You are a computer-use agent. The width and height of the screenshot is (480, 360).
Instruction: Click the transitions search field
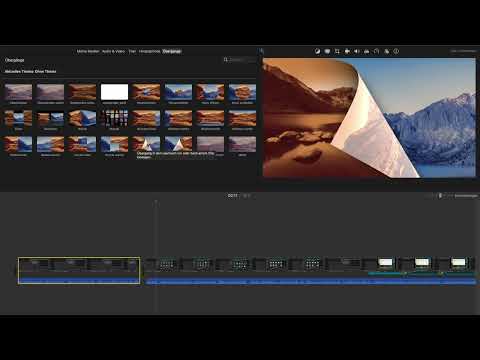pyautogui.click(x=239, y=60)
